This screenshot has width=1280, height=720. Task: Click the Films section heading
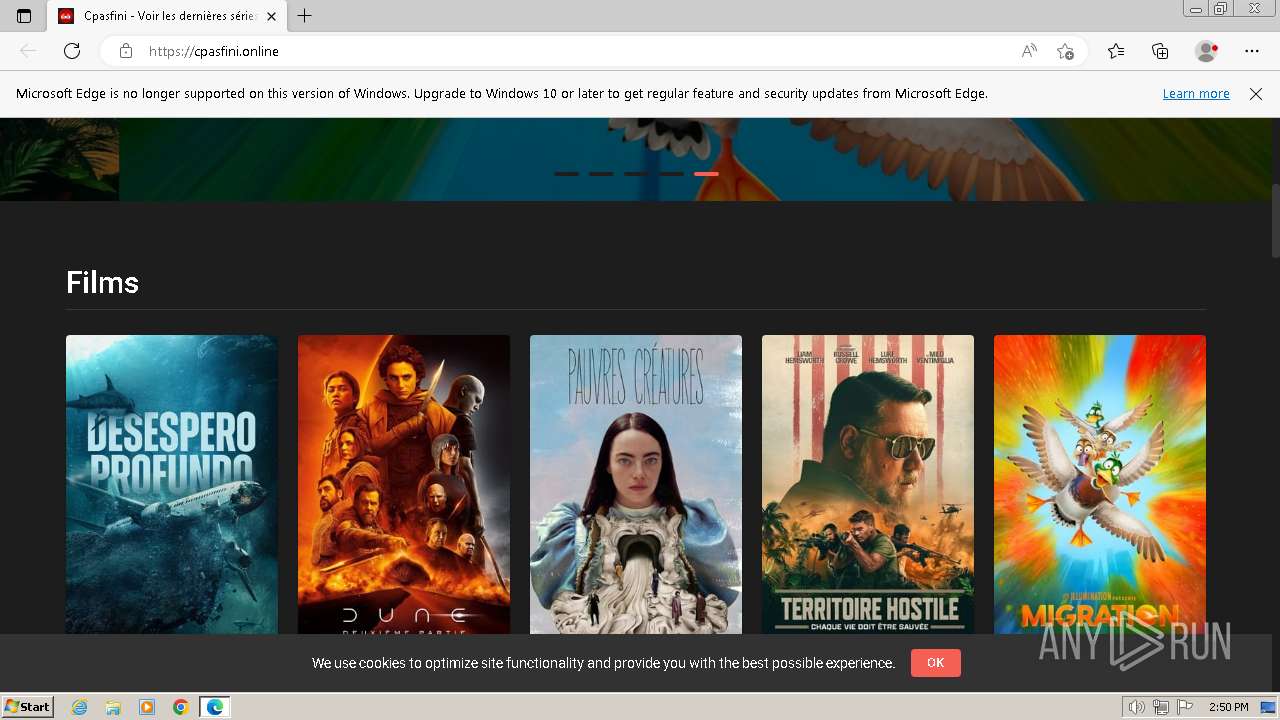click(x=102, y=283)
